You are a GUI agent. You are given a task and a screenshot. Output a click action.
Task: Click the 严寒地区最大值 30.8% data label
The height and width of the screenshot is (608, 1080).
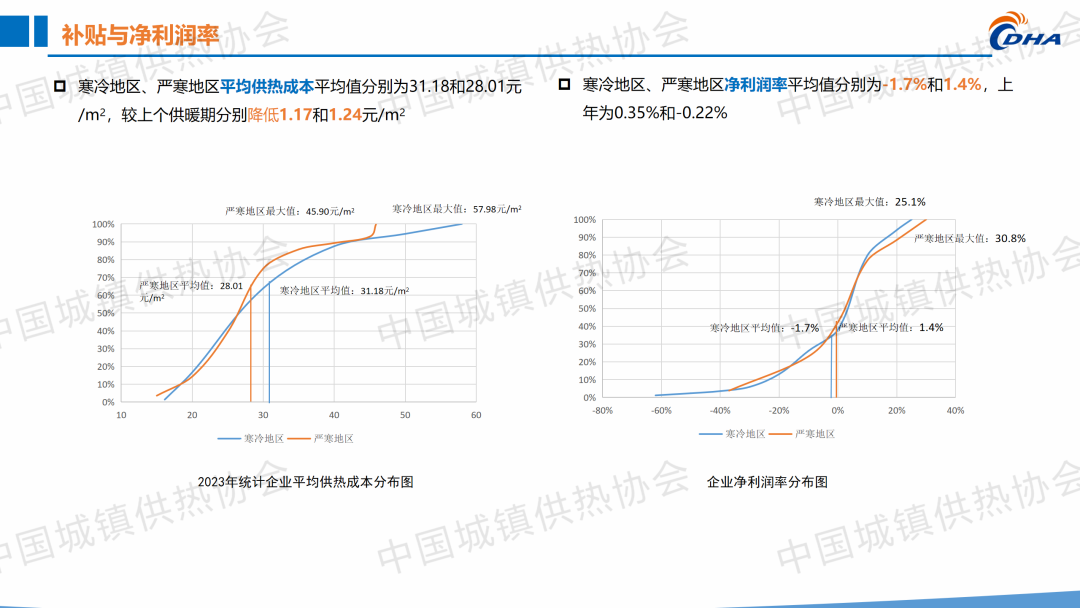click(x=970, y=238)
